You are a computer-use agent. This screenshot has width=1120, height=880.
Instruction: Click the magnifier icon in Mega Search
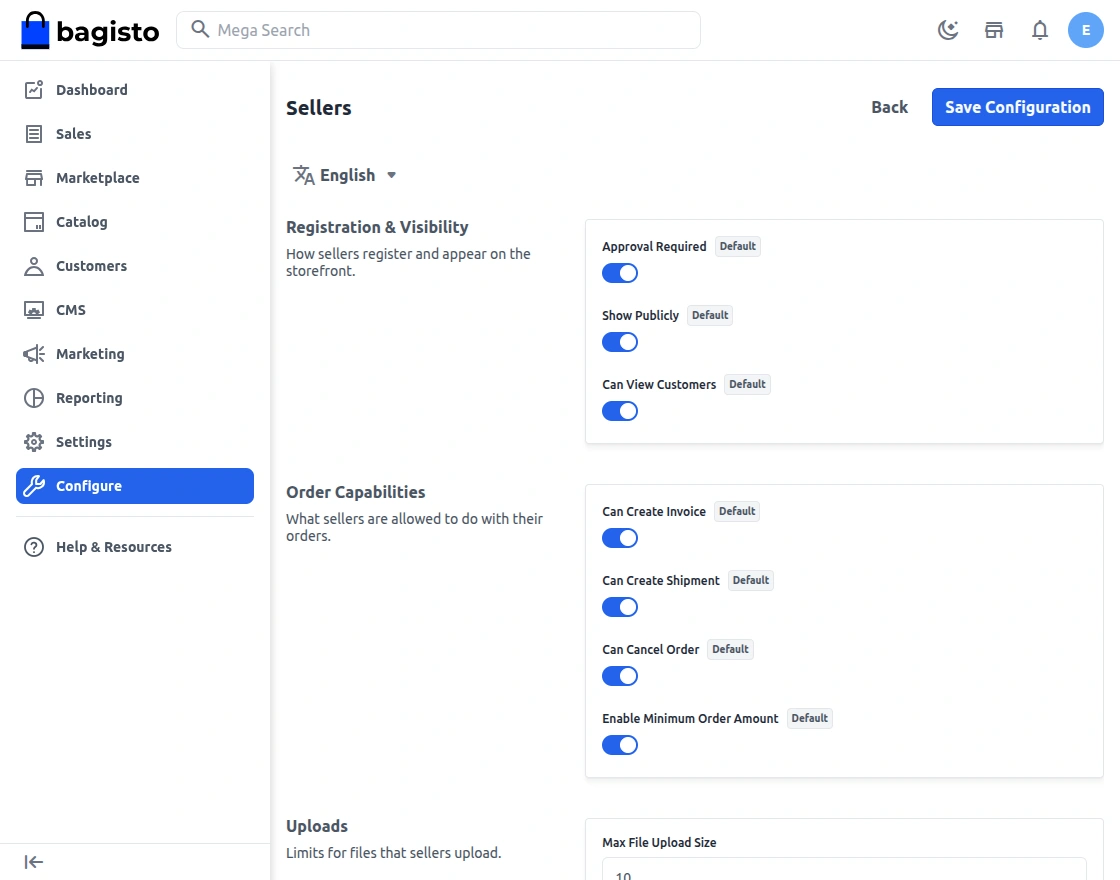tap(200, 29)
